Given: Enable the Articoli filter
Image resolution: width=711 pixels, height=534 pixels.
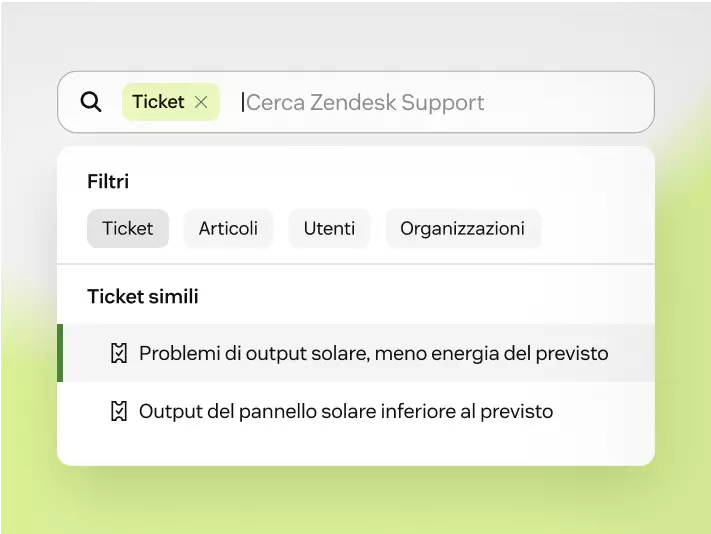Looking at the screenshot, I should point(228,228).
